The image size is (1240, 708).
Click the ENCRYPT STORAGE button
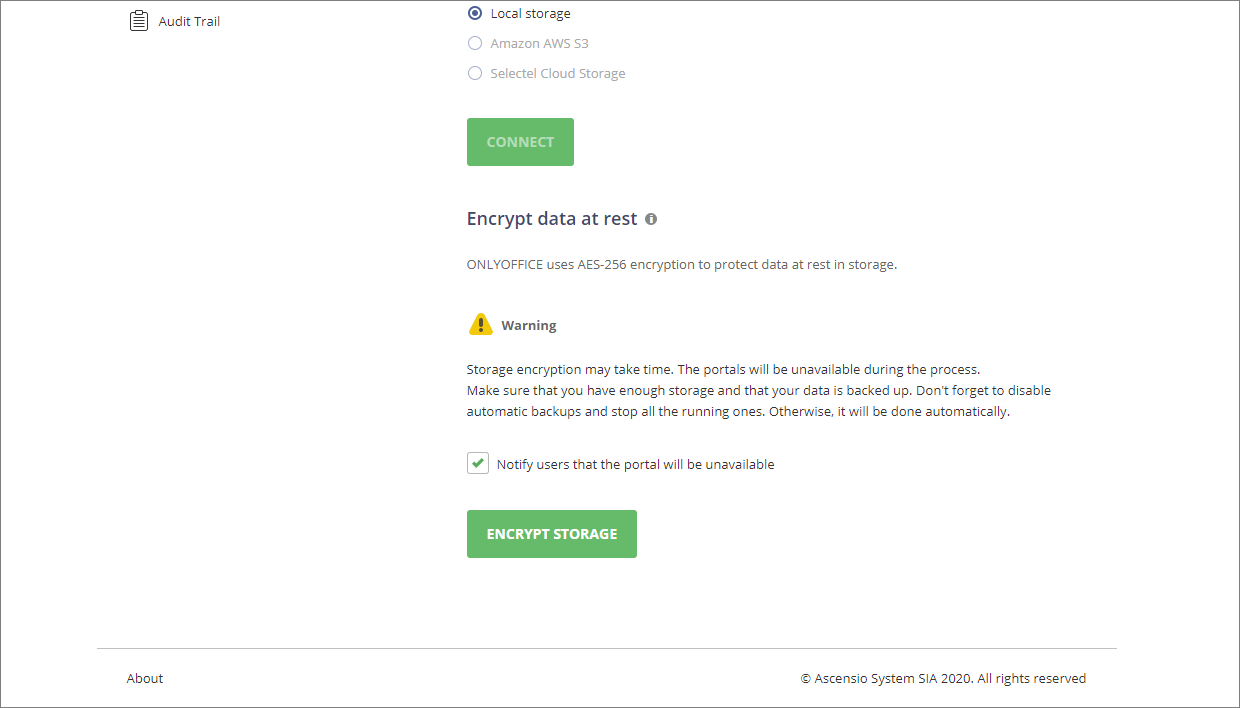551,533
